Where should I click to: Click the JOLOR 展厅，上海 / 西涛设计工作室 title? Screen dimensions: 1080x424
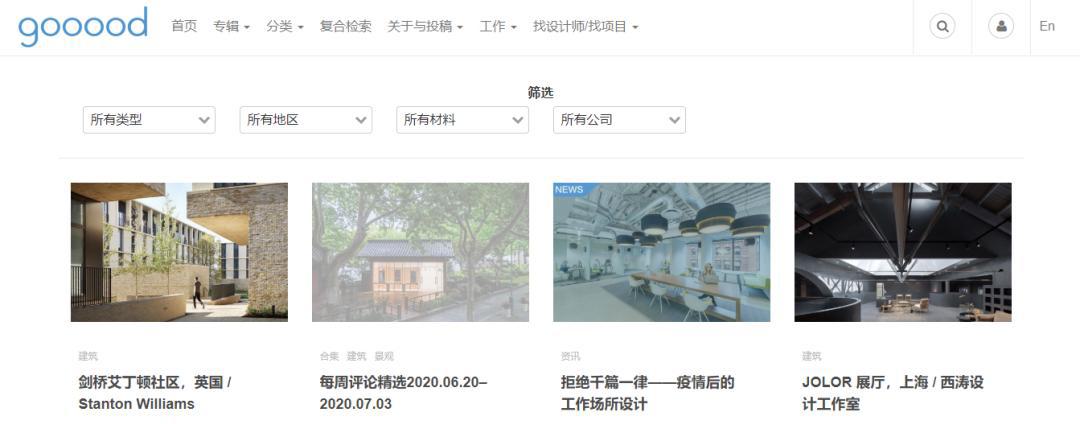coord(893,393)
